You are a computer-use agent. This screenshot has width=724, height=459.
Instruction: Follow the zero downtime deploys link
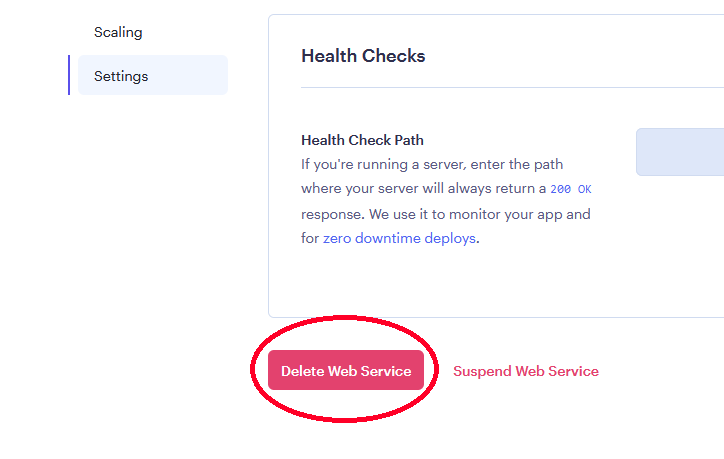(399, 238)
